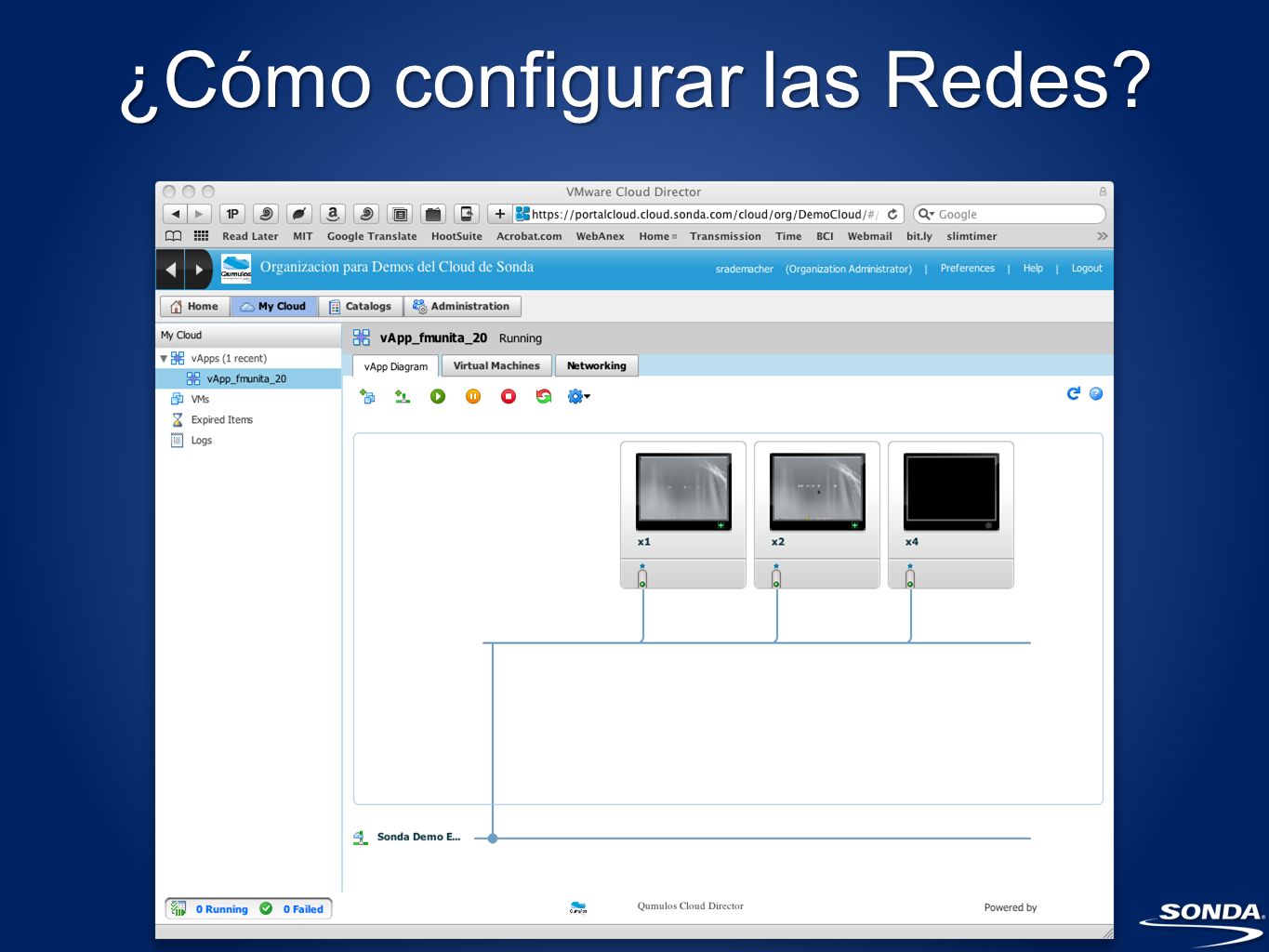Open the x1 virtual machine console thumbnail

(683, 492)
